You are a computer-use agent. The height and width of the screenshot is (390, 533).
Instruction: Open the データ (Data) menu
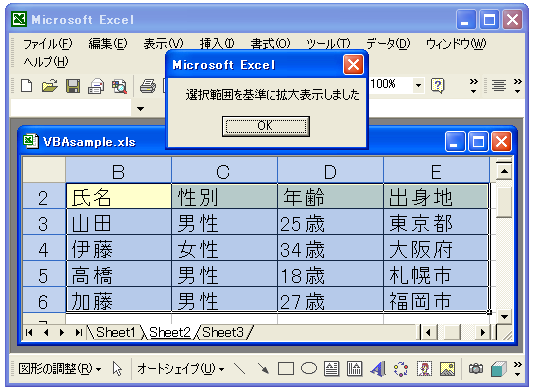[388, 44]
